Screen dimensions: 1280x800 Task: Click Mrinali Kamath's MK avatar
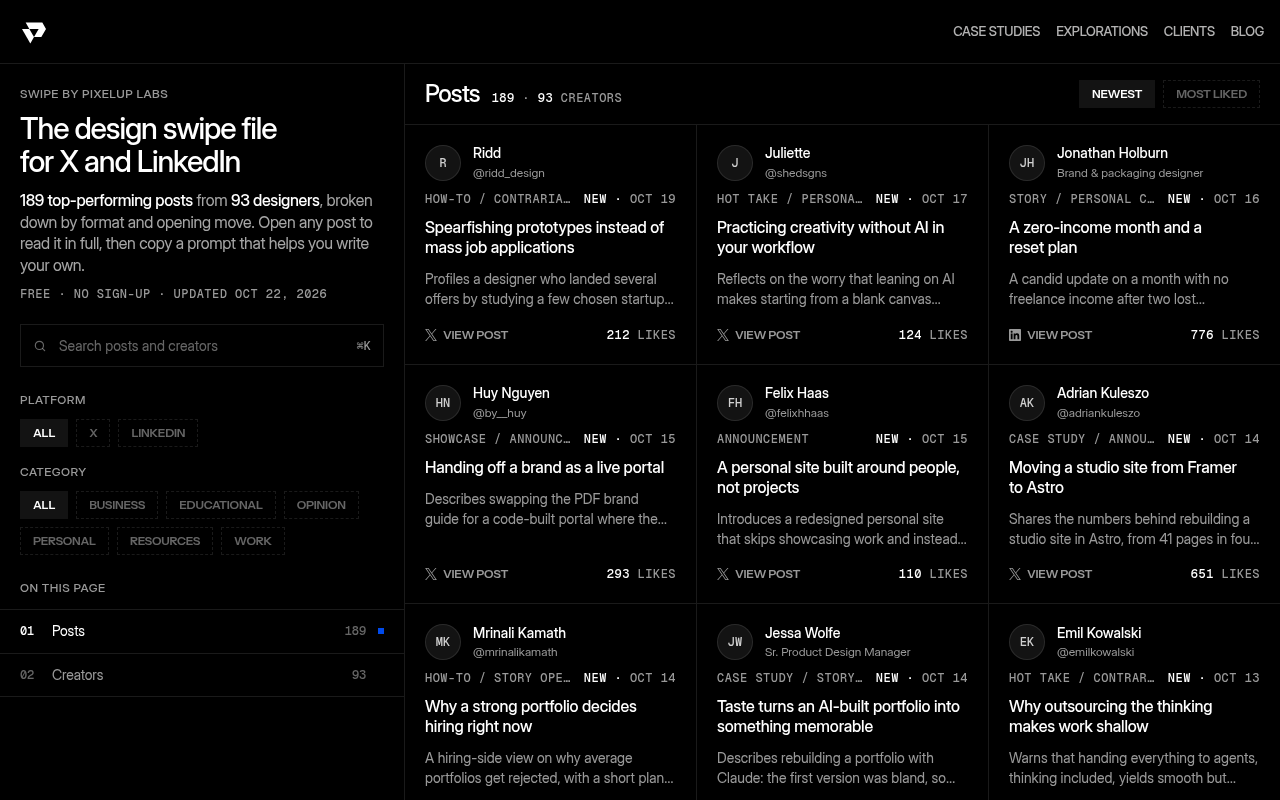click(x=443, y=642)
